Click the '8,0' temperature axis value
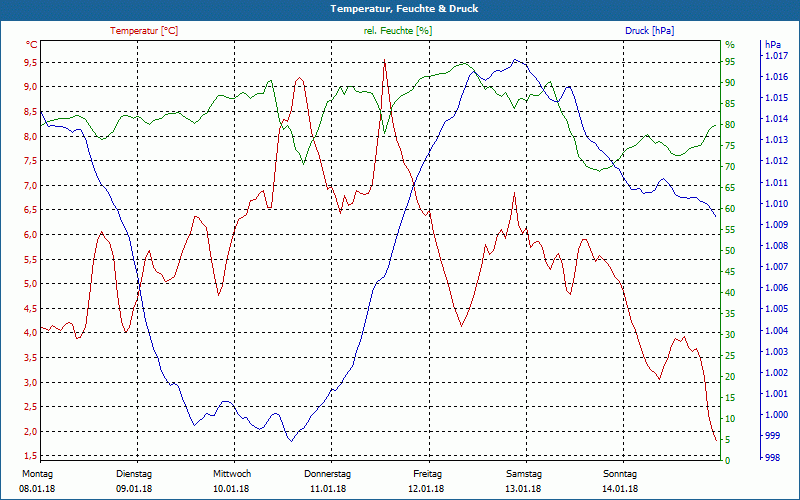This screenshot has width=800, height=500. [31, 136]
